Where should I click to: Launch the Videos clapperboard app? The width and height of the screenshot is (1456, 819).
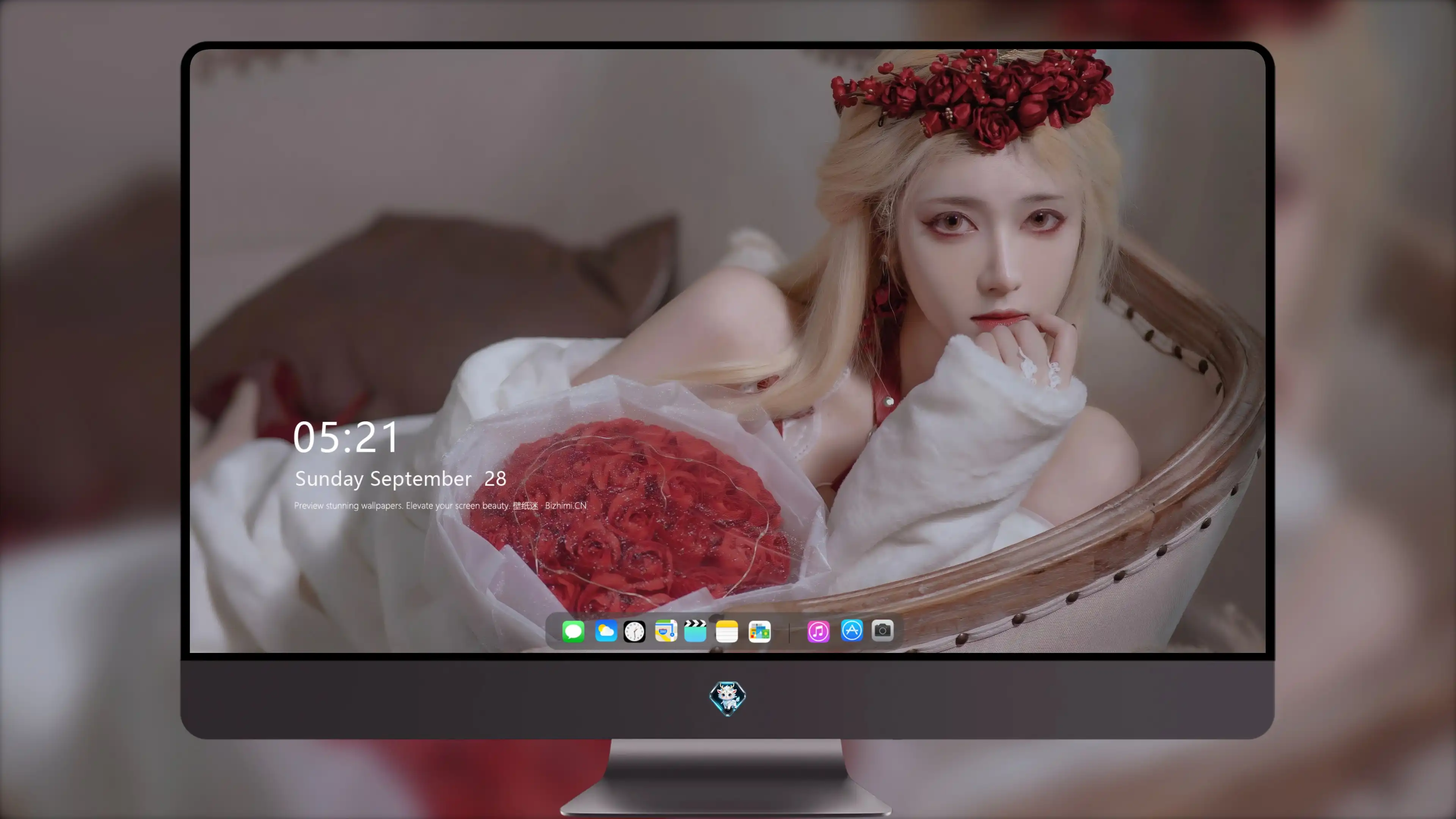point(695,631)
